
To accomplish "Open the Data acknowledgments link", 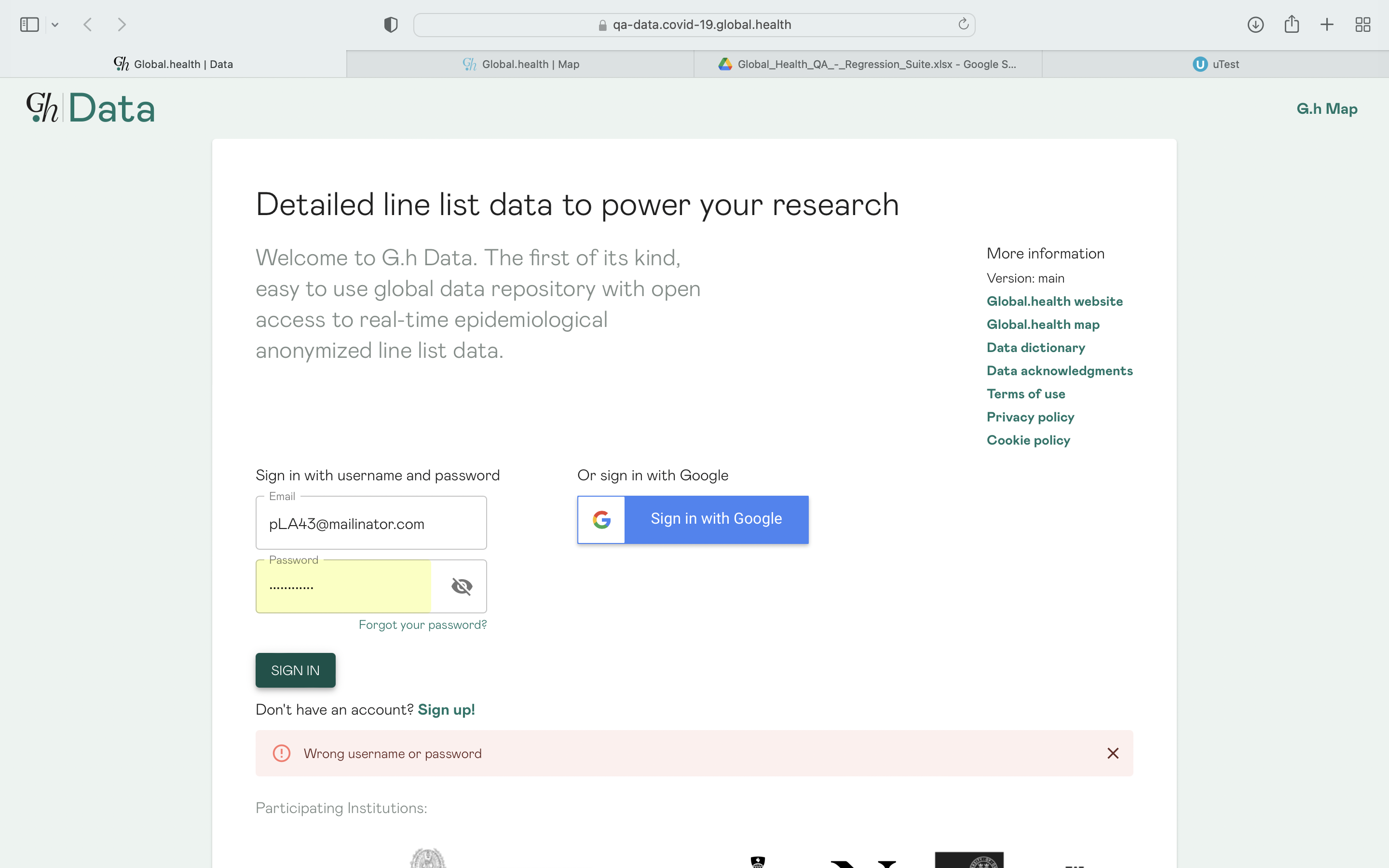I will [1060, 371].
